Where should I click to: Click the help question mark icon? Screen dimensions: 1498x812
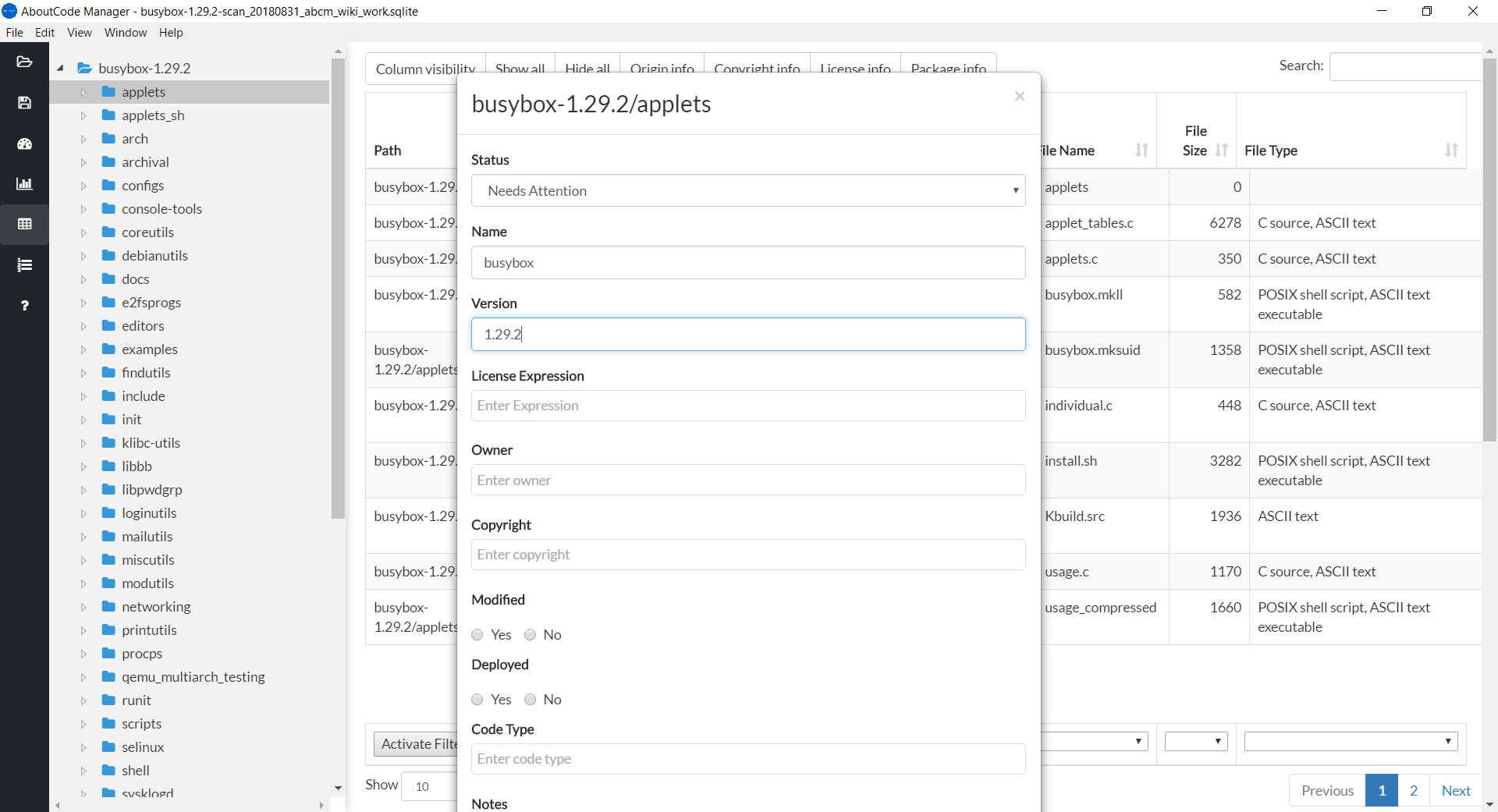point(24,306)
